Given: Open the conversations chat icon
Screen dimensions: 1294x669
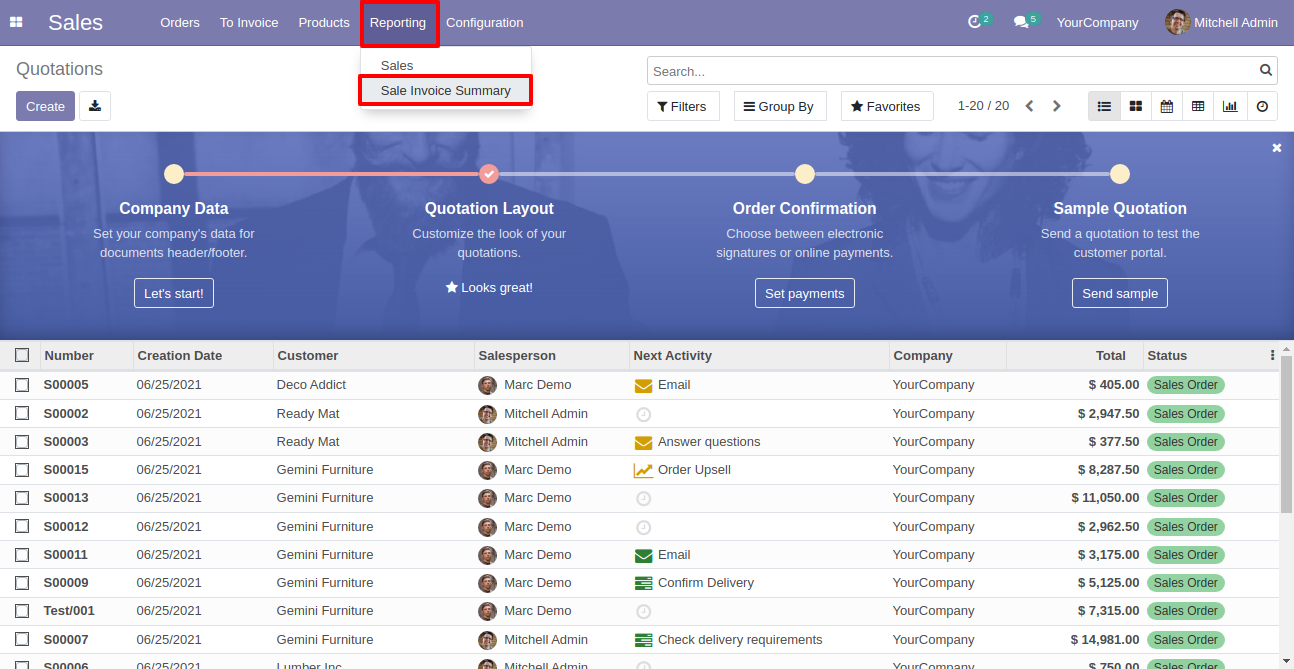Looking at the screenshot, I should [1021, 22].
